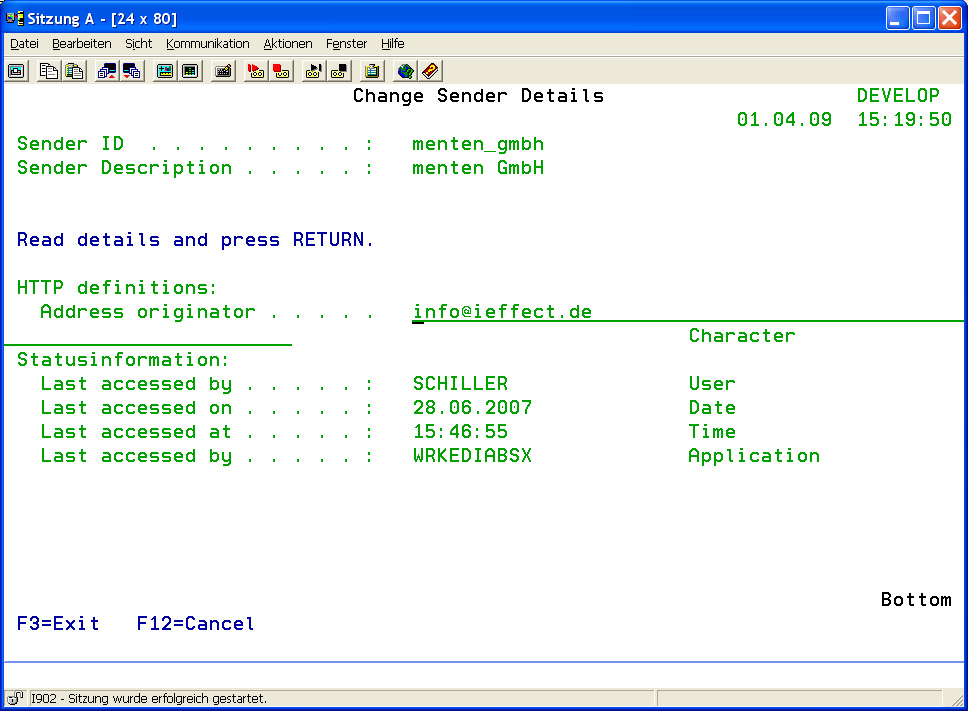Click the Copy toolbar icon
The image size is (968, 711).
tap(48, 71)
